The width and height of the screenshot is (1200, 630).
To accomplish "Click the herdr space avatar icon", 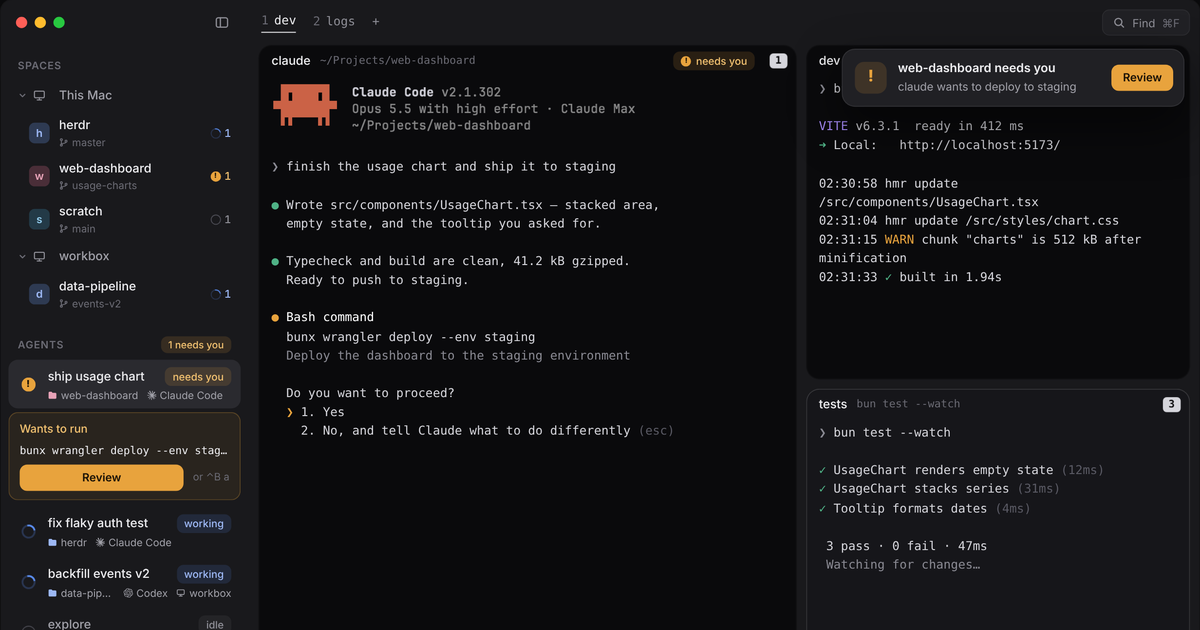I will (x=39, y=133).
